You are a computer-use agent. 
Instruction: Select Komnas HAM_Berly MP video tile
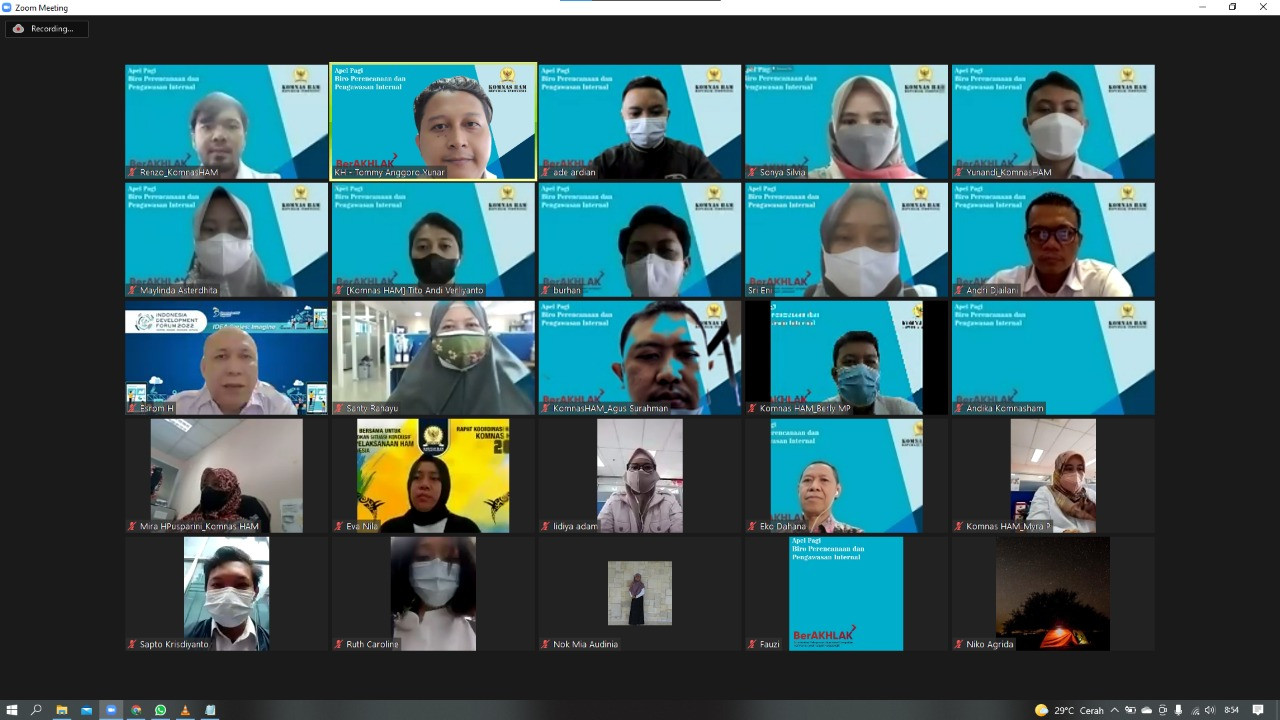846,358
